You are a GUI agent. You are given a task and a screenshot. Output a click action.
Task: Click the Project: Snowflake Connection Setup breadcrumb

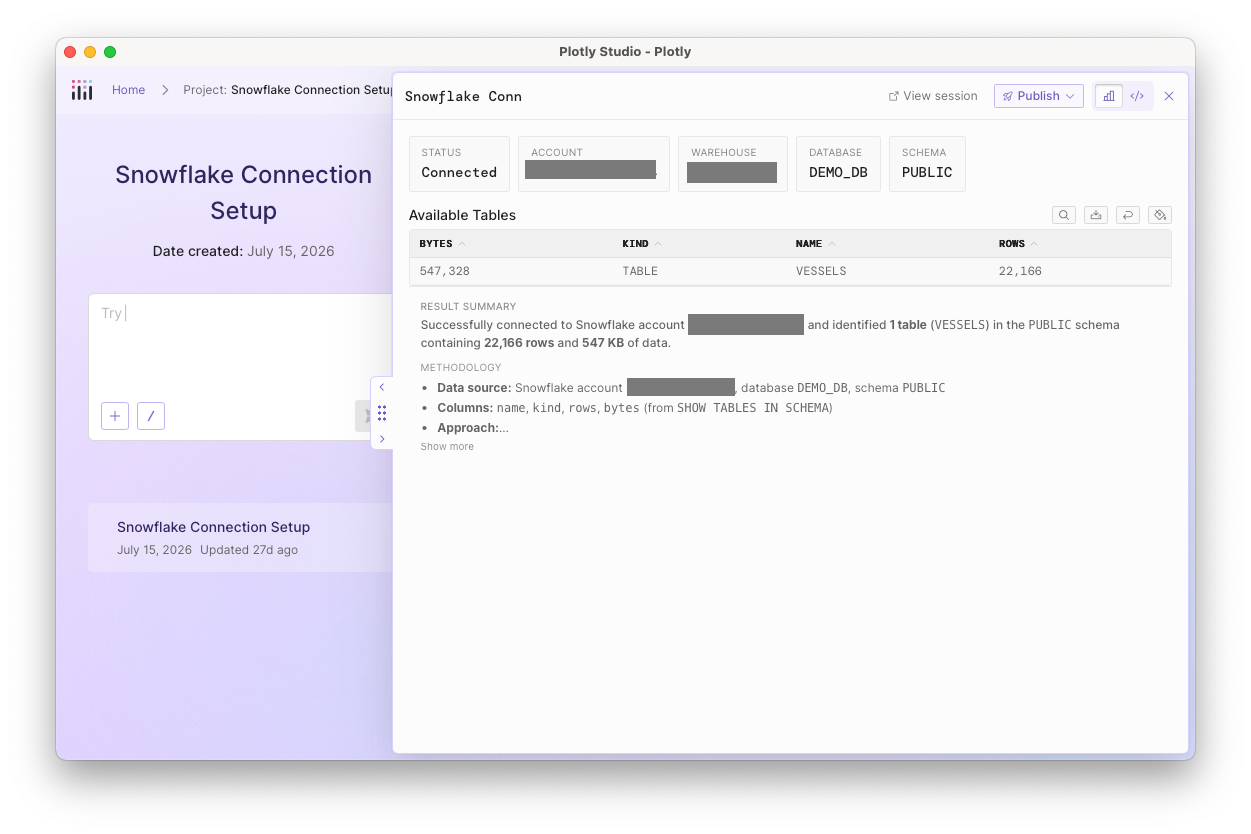[288, 90]
